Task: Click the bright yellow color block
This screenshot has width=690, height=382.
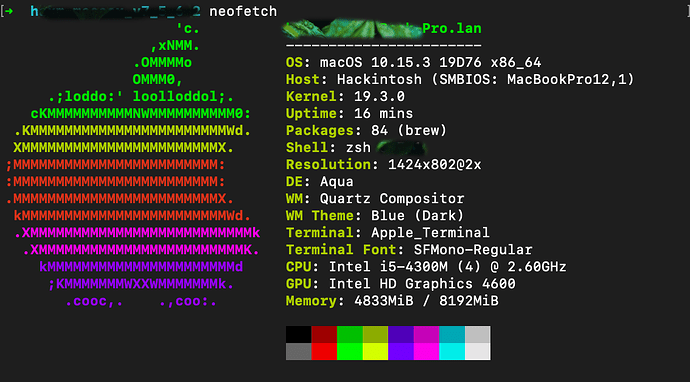Action: click(x=375, y=352)
